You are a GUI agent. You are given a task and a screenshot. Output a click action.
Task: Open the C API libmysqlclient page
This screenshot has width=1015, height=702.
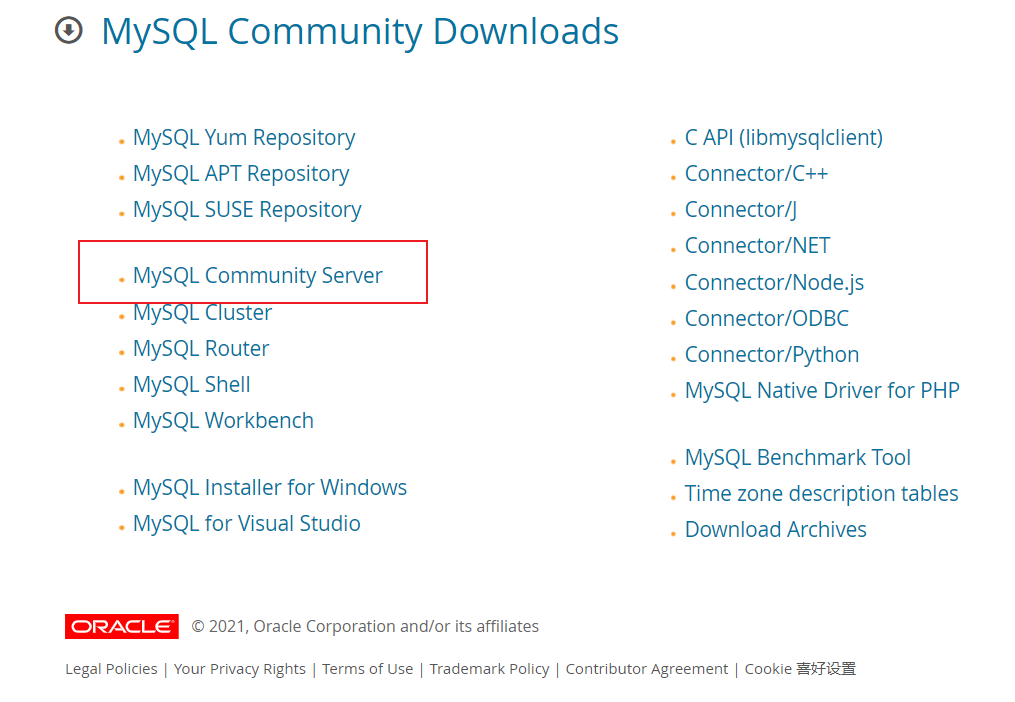(783, 137)
